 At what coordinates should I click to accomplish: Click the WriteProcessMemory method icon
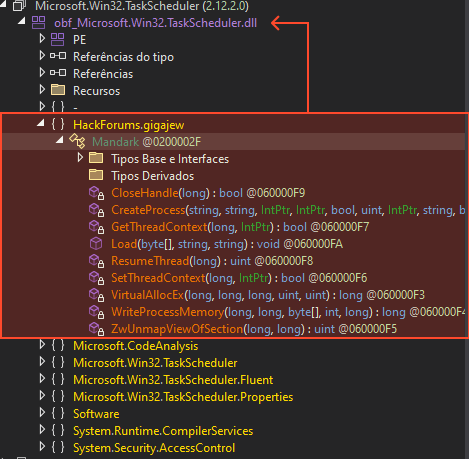(97, 312)
